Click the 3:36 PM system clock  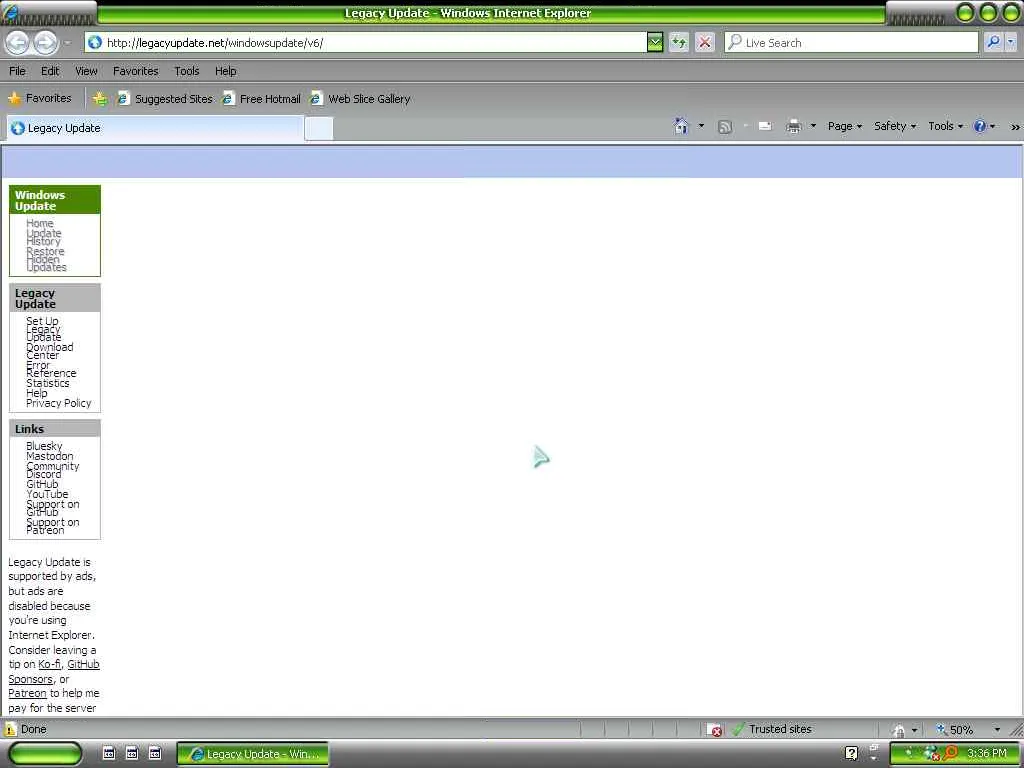pyautogui.click(x=987, y=754)
